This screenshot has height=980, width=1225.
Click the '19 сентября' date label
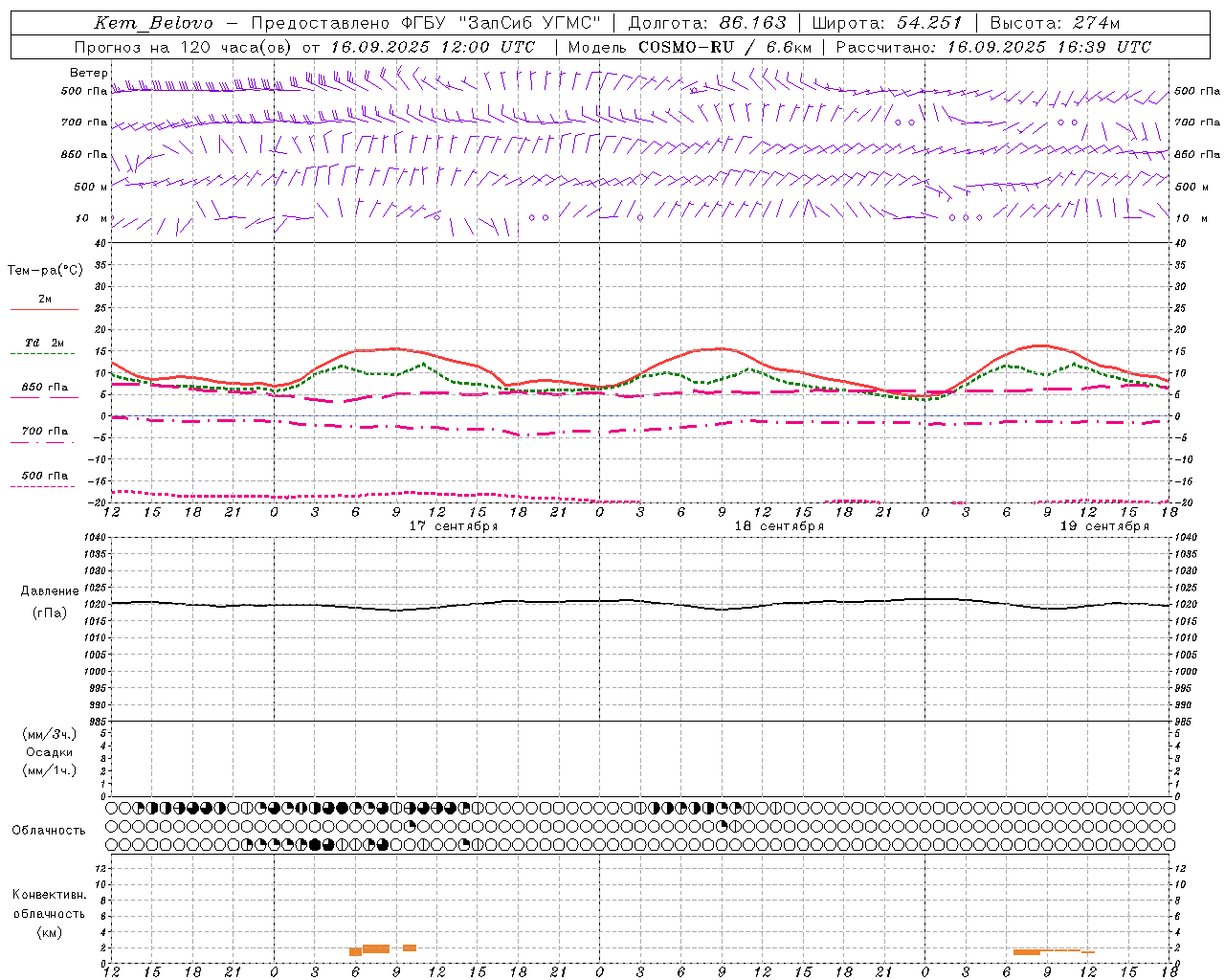[x=1104, y=526]
